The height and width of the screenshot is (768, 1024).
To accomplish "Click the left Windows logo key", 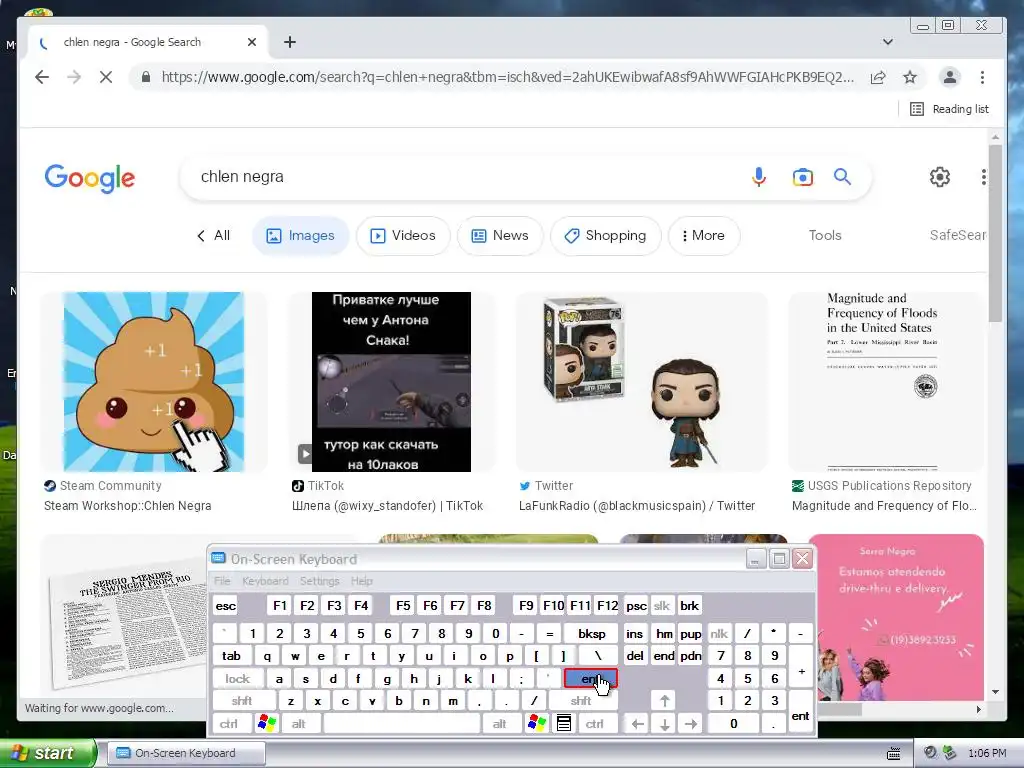I will pyautogui.click(x=267, y=723).
